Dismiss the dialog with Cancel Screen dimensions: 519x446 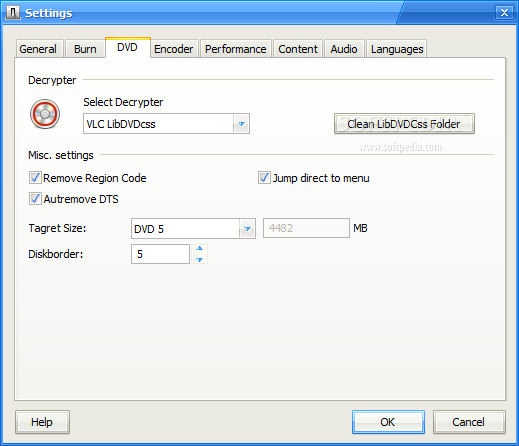point(469,422)
